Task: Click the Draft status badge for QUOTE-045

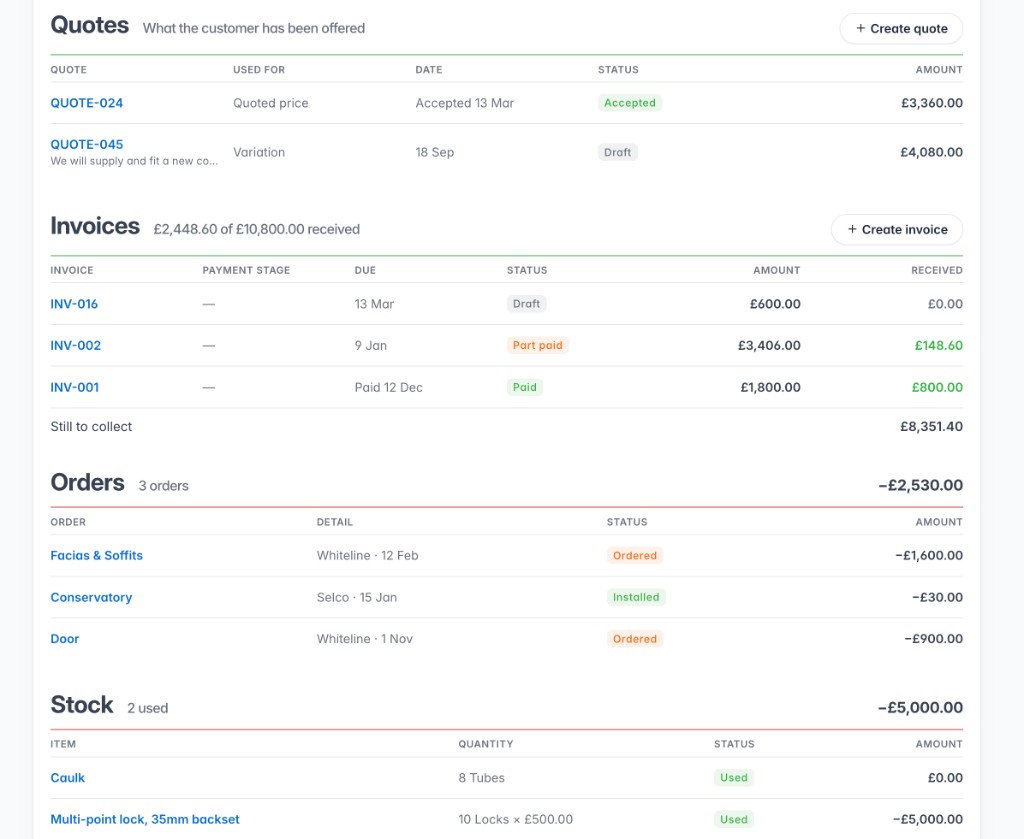Action: point(617,153)
